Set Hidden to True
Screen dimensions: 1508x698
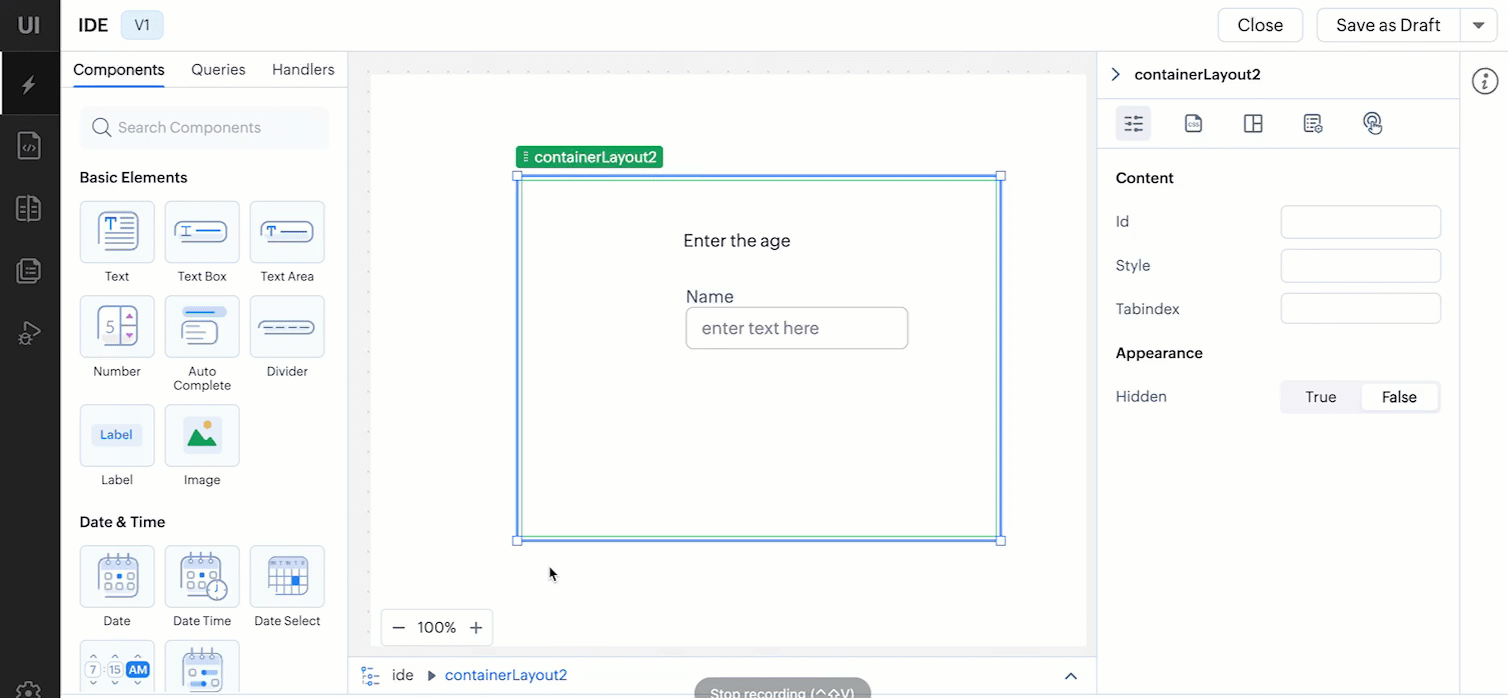coord(1320,397)
